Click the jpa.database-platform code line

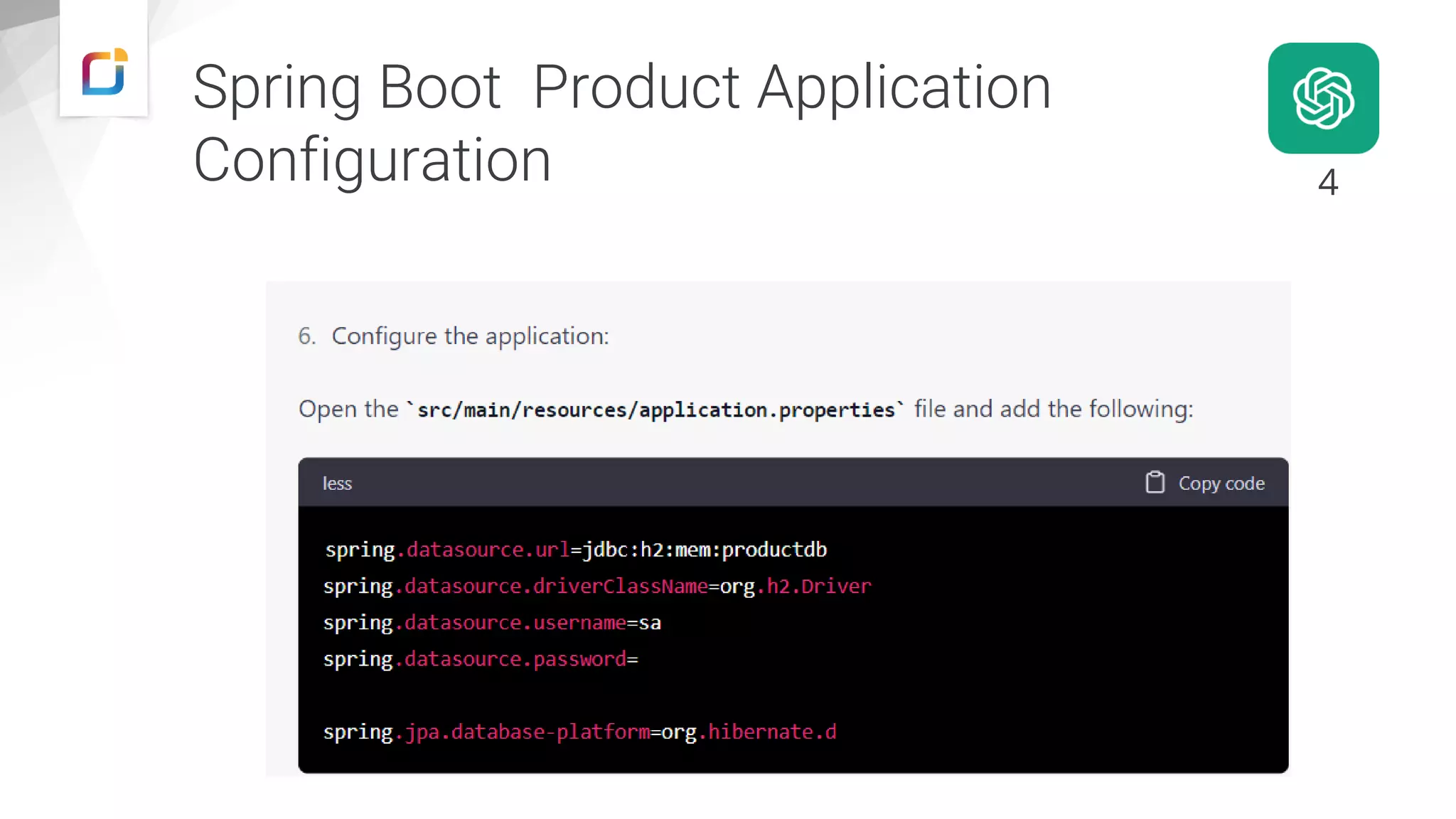579,732
